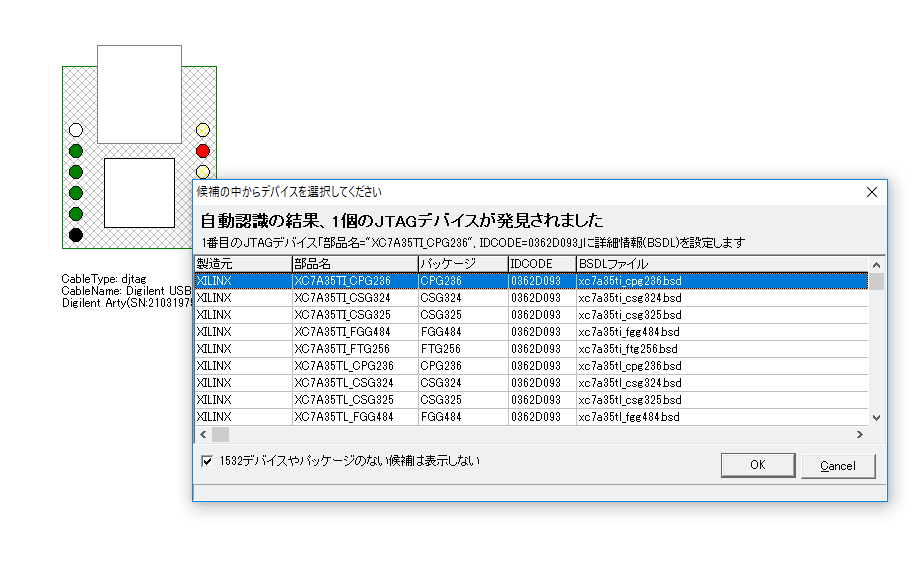921x562 pixels.
Task: Click the black circle at the board's bottom left
Action: click(76, 235)
